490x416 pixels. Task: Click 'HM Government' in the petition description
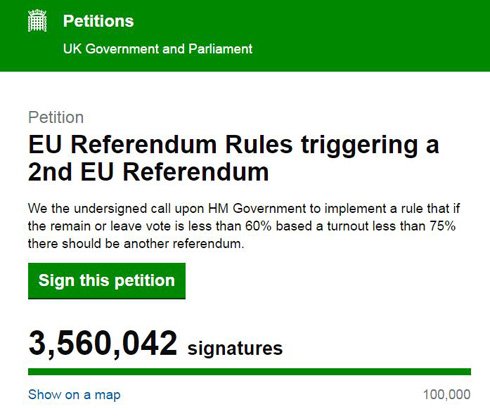(x=257, y=209)
